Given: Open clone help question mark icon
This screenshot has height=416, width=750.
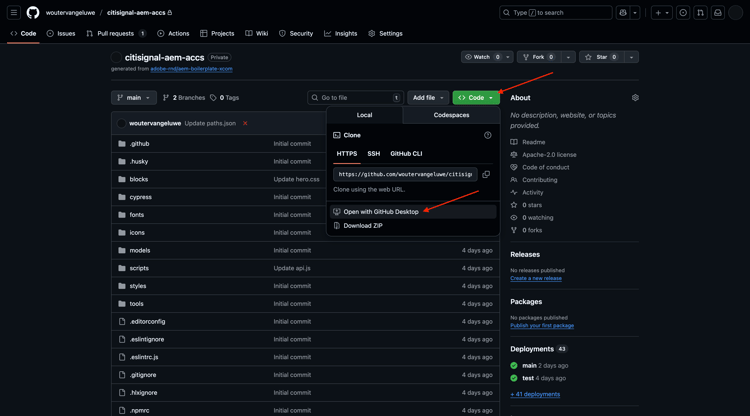Looking at the screenshot, I should (487, 135).
